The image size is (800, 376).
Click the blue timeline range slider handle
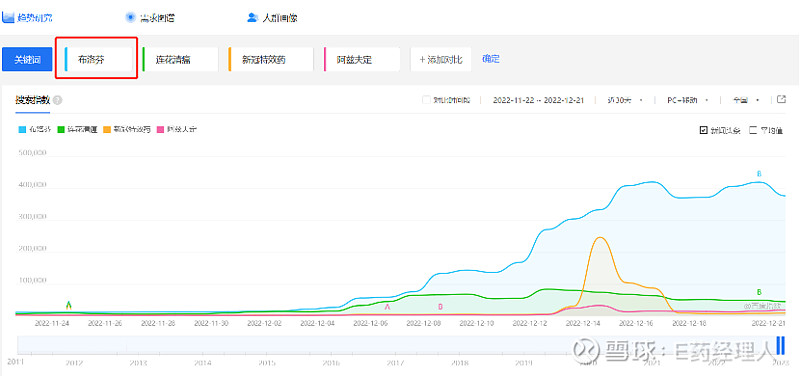(x=780, y=345)
